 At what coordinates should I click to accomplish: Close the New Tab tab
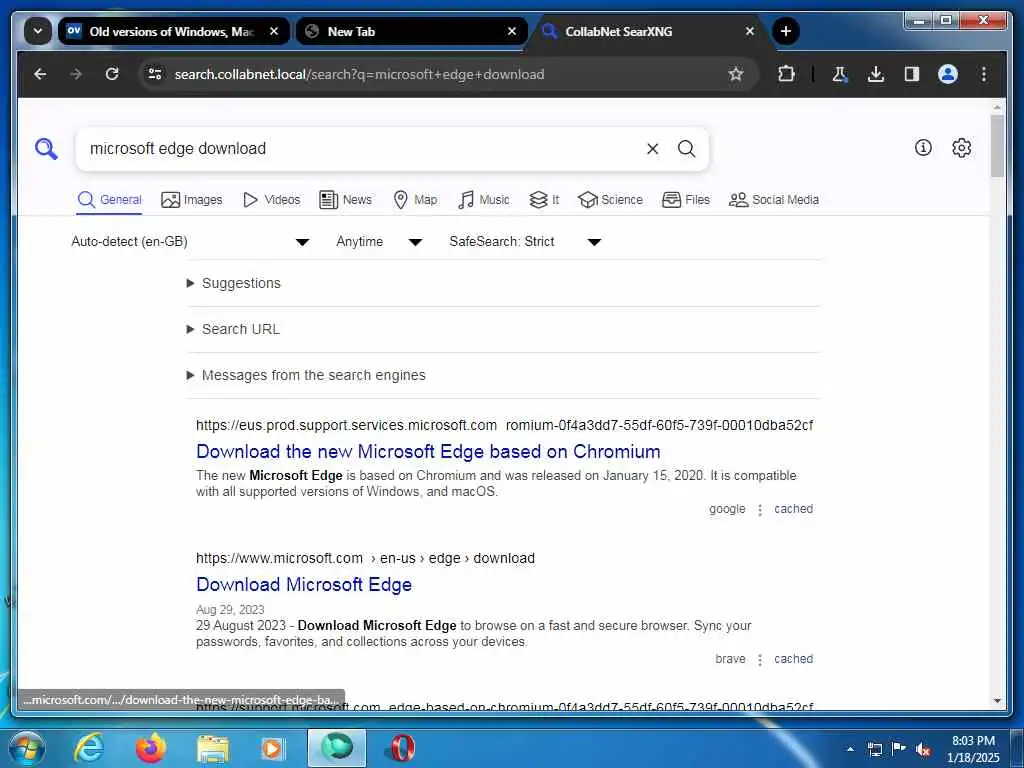(512, 31)
